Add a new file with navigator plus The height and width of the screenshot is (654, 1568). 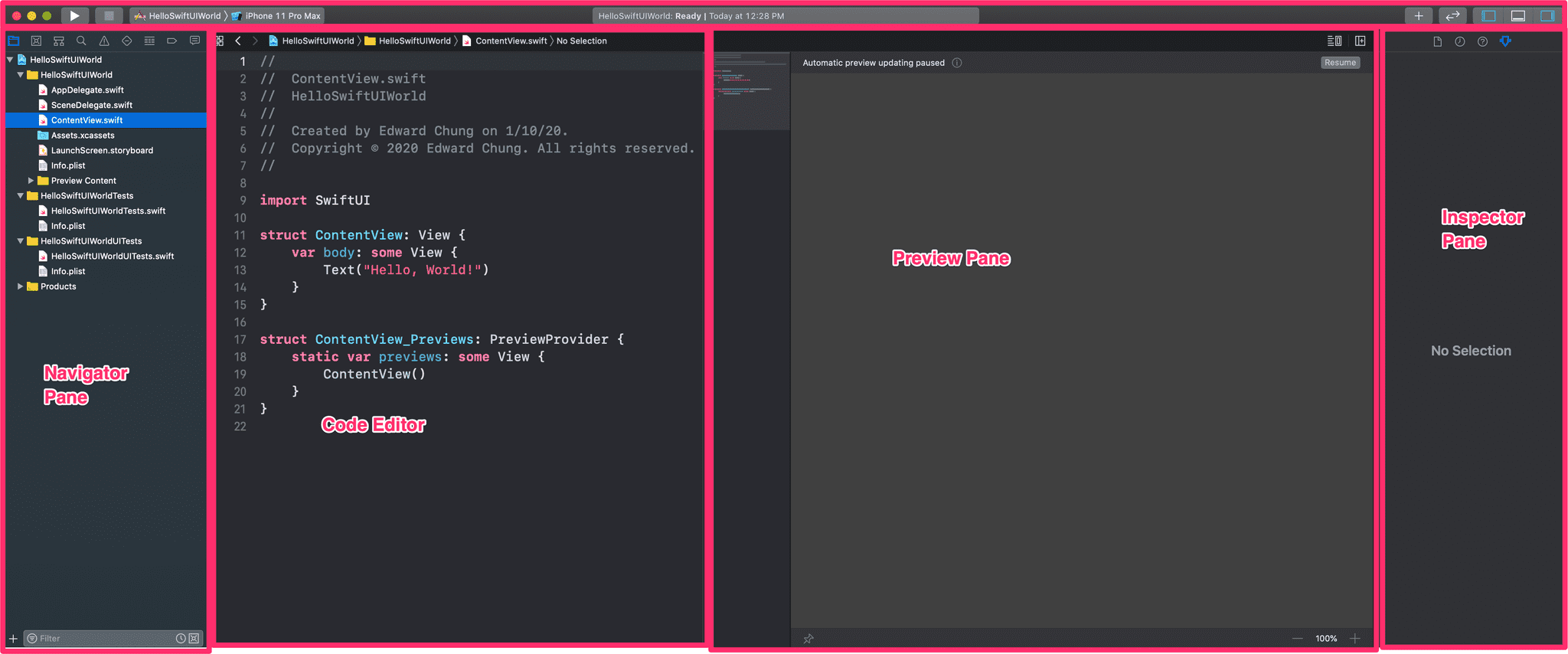(x=13, y=638)
